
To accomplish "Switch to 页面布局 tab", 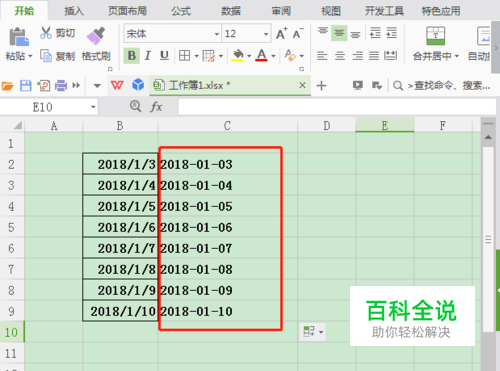I will tap(127, 11).
